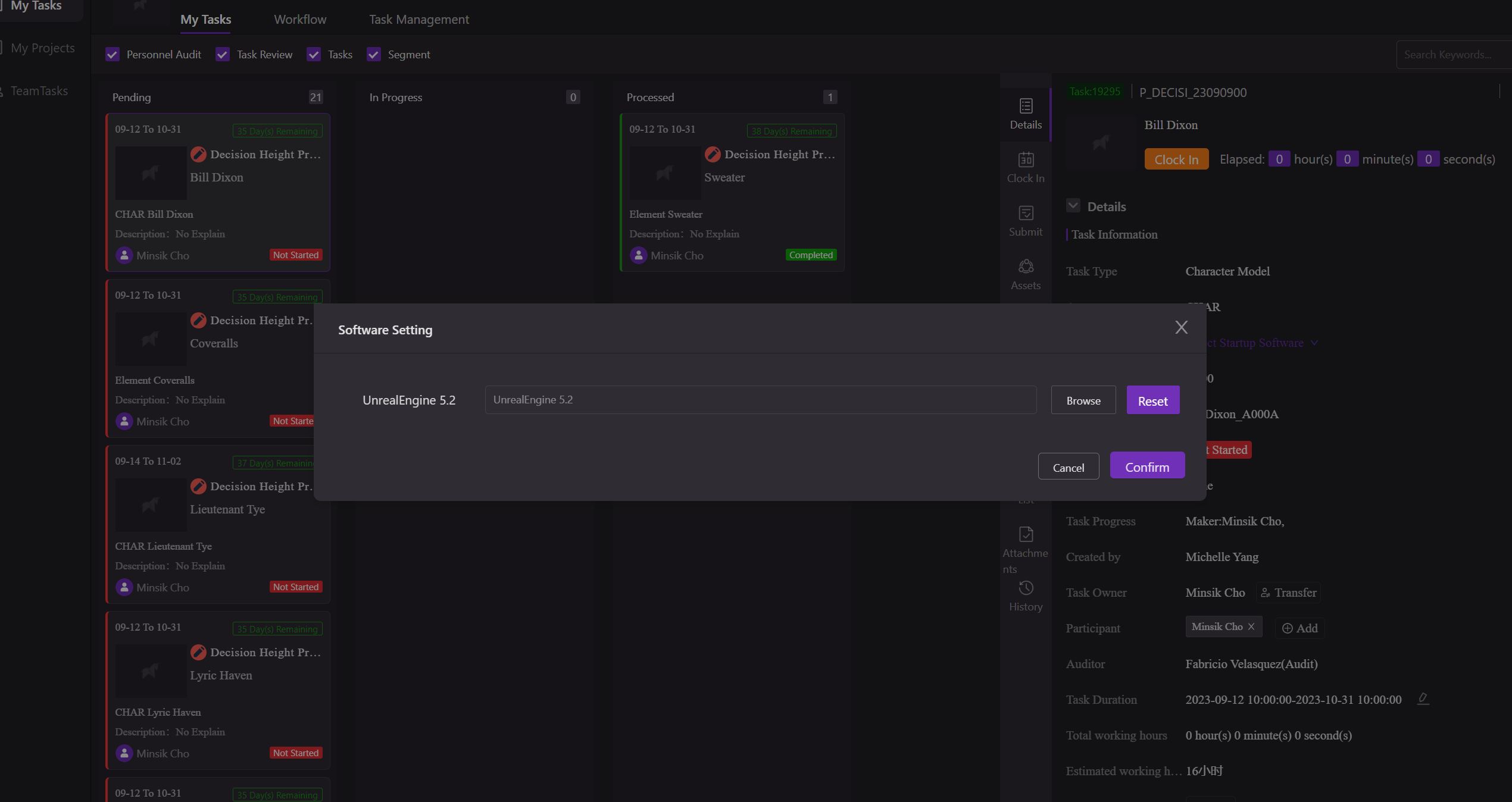Screen dimensions: 1512x802
Task: Open My Tasks in the sidebar
Action: click(36, 6)
